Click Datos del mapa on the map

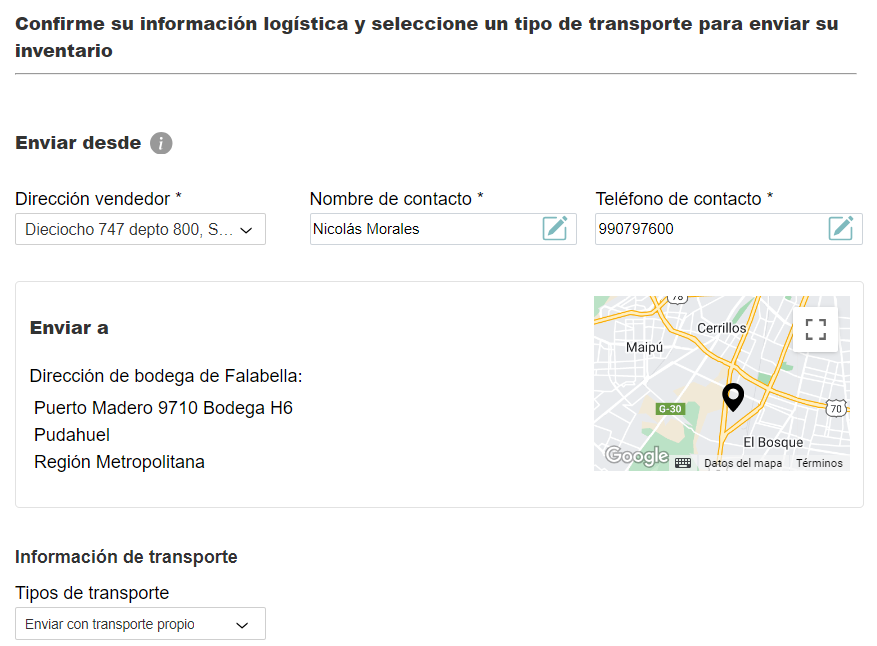tap(743, 463)
